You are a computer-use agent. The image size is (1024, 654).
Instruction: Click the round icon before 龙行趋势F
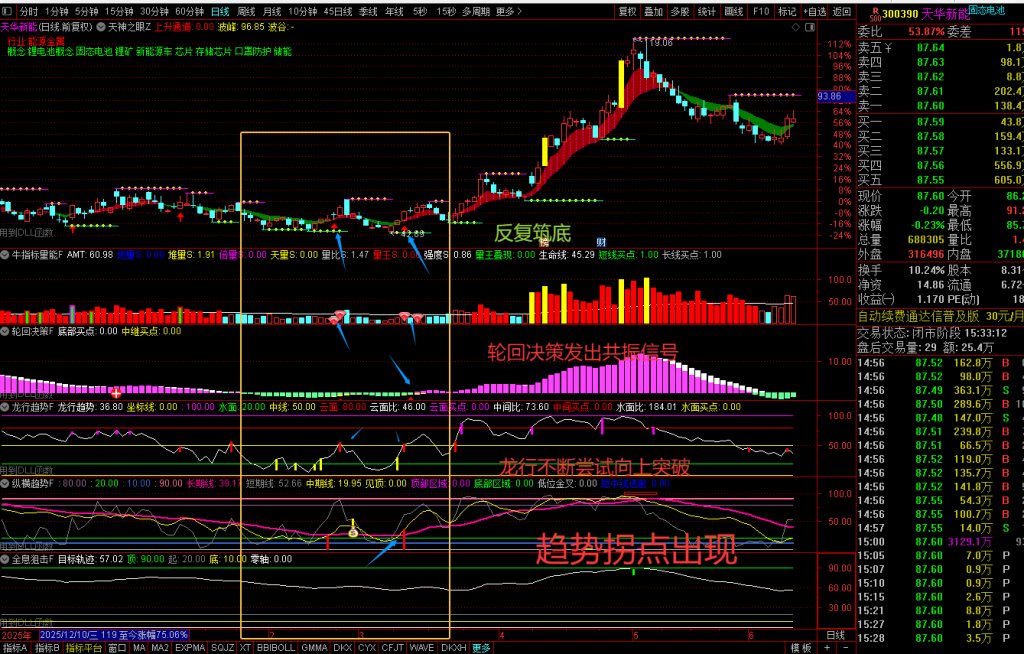pos(5,407)
